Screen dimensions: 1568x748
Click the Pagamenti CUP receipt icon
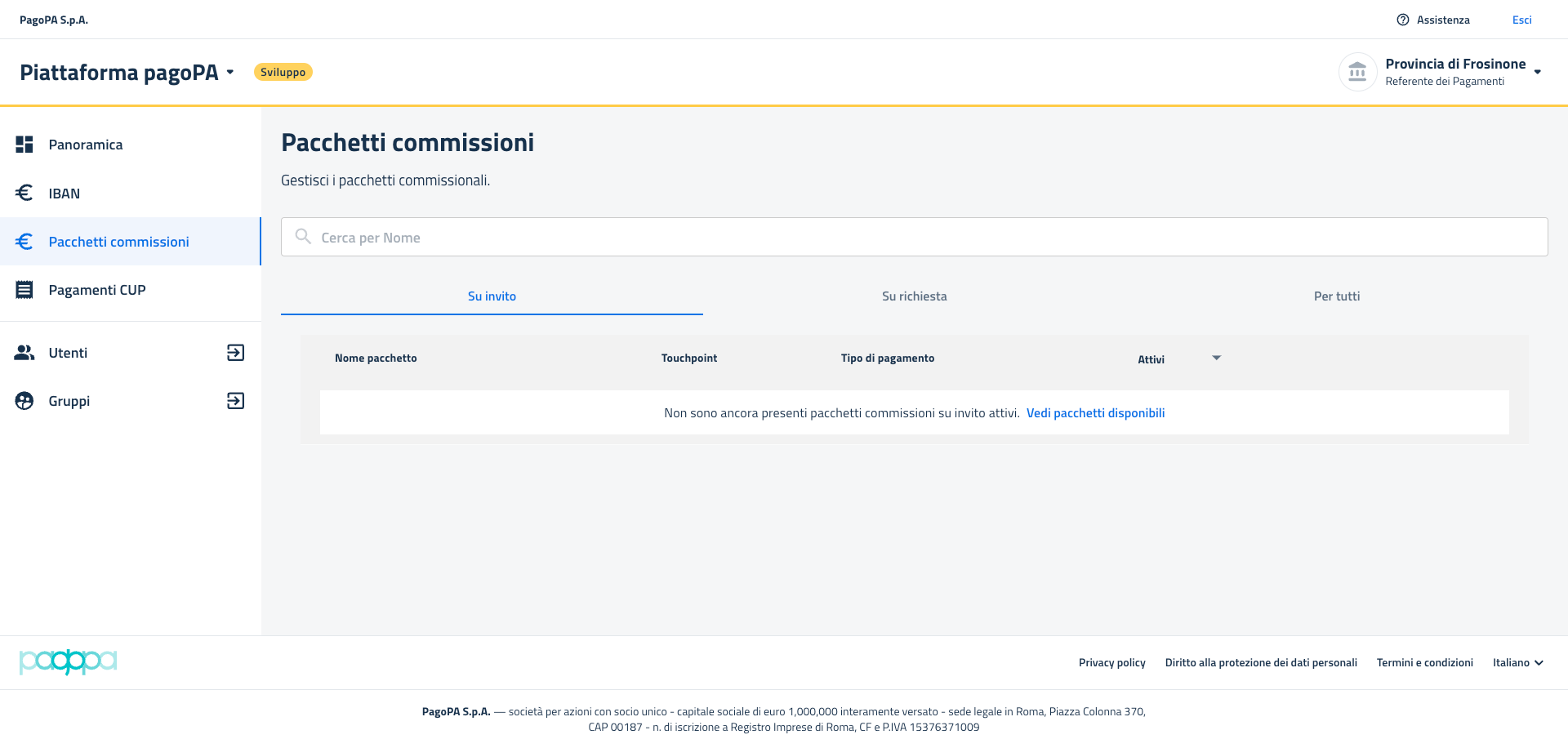click(x=24, y=290)
